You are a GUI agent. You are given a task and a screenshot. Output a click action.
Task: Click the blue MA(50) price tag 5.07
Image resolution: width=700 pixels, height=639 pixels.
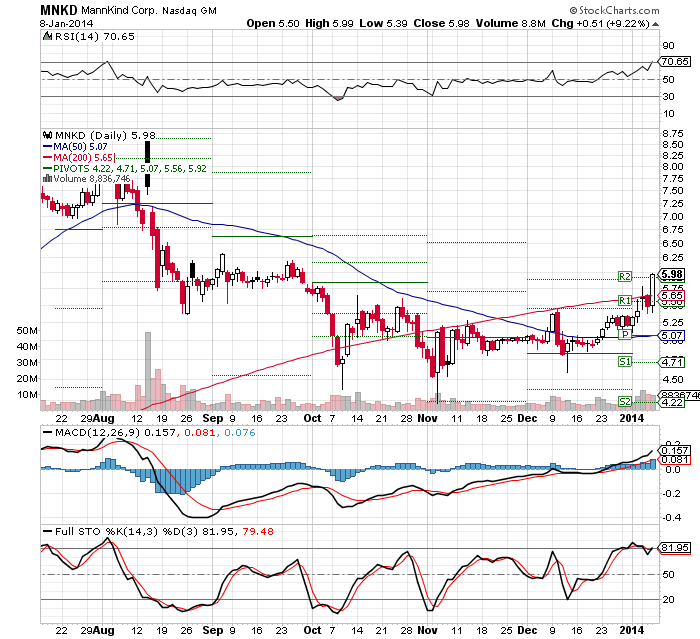[x=672, y=335]
